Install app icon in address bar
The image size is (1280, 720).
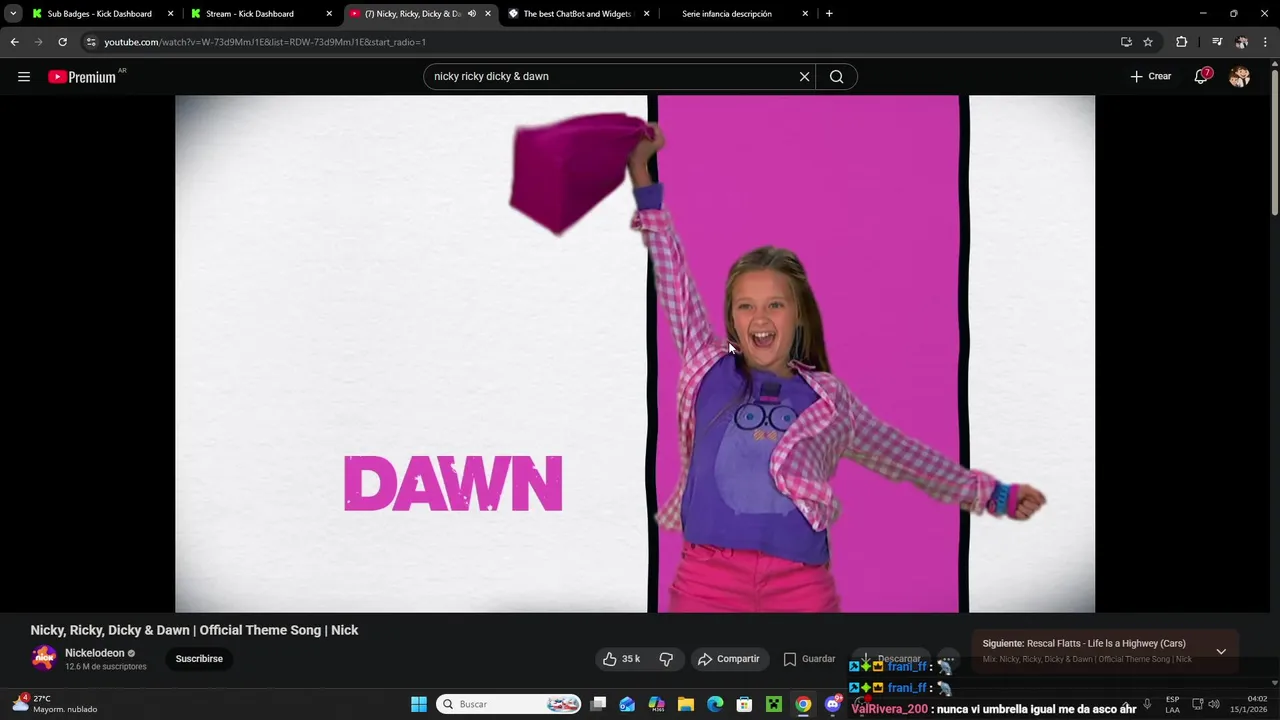1126,42
